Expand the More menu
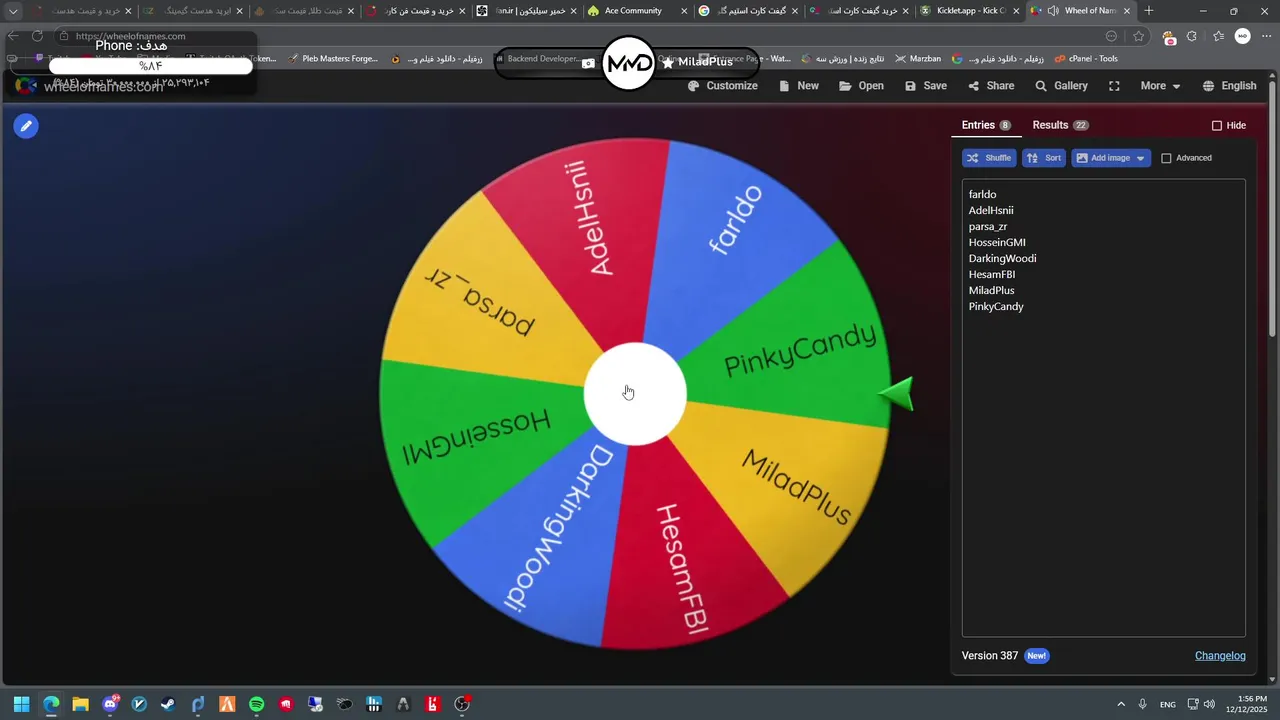 coord(1160,86)
